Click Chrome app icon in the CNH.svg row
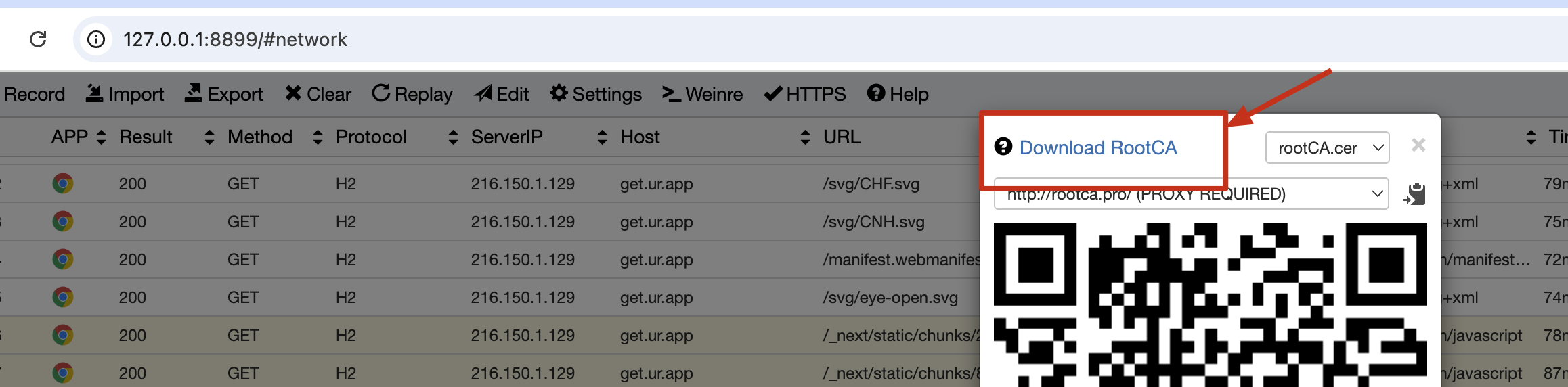The height and width of the screenshot is (387, 1568). click(x=63, y=221)
